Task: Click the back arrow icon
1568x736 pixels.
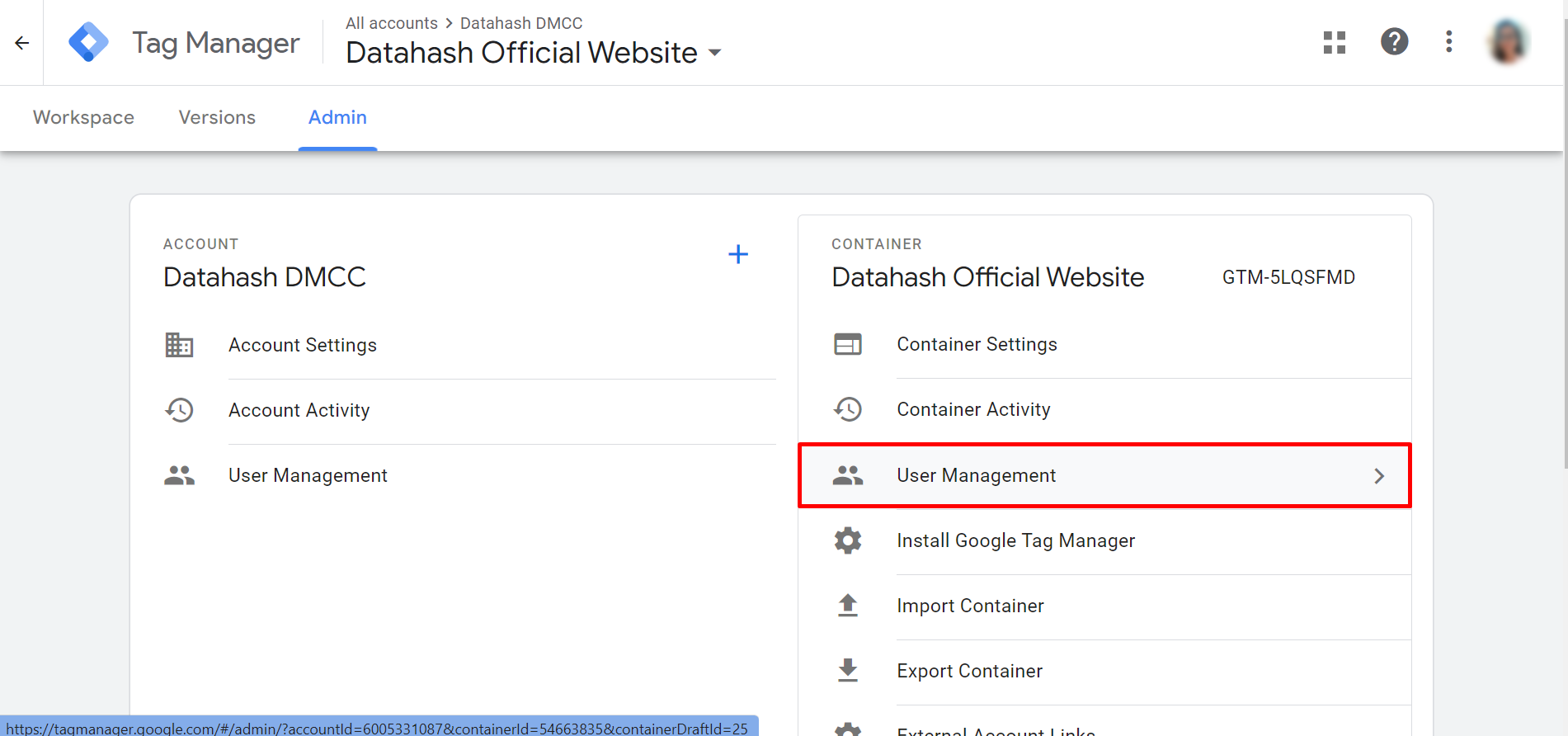Action: point(22,43)
